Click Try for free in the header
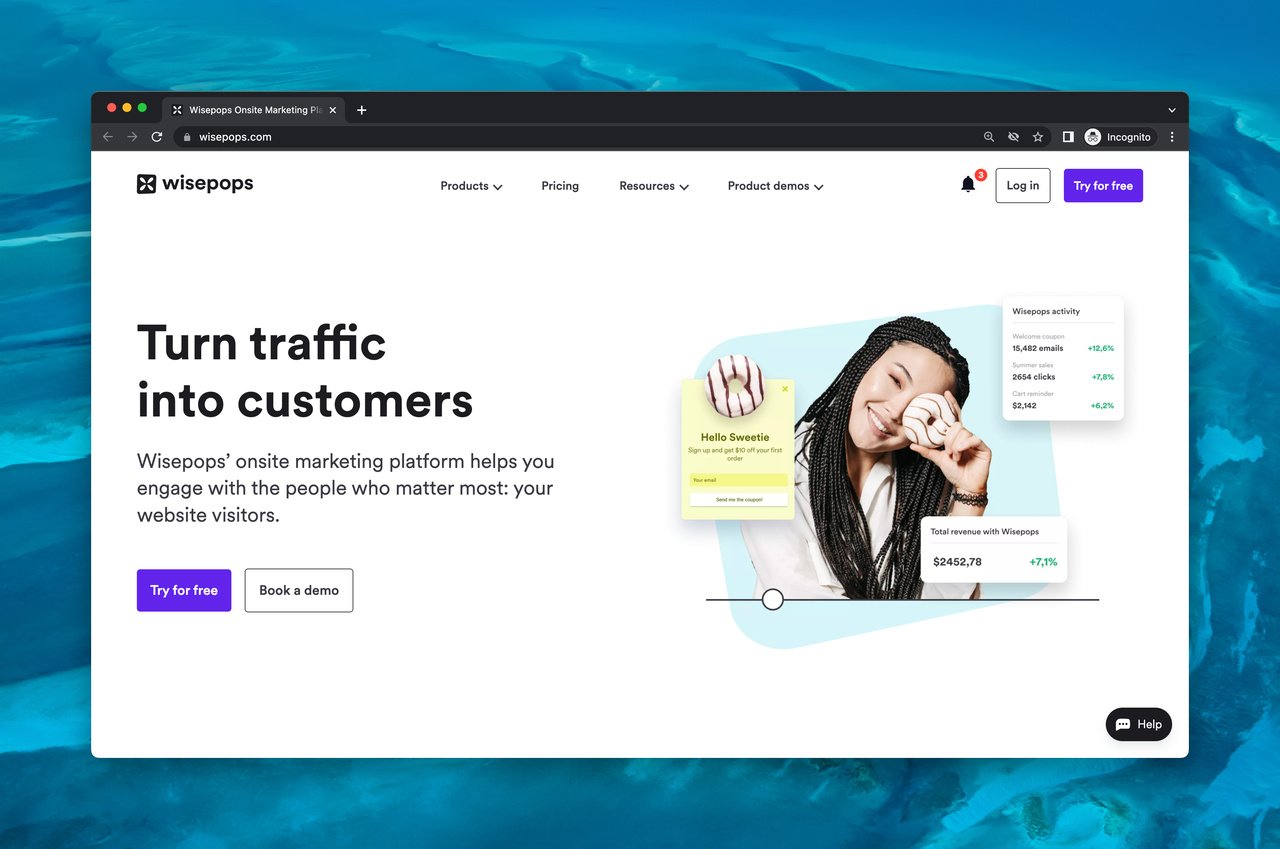This screenshot has width=1280, height=849. coord(1103,186)
